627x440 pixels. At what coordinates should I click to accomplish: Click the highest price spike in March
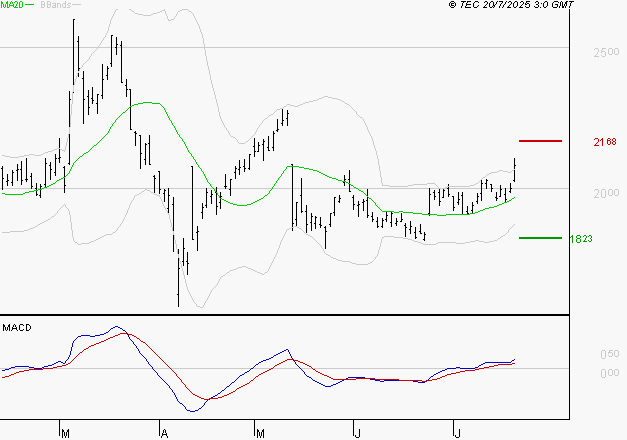coord(74,52)
